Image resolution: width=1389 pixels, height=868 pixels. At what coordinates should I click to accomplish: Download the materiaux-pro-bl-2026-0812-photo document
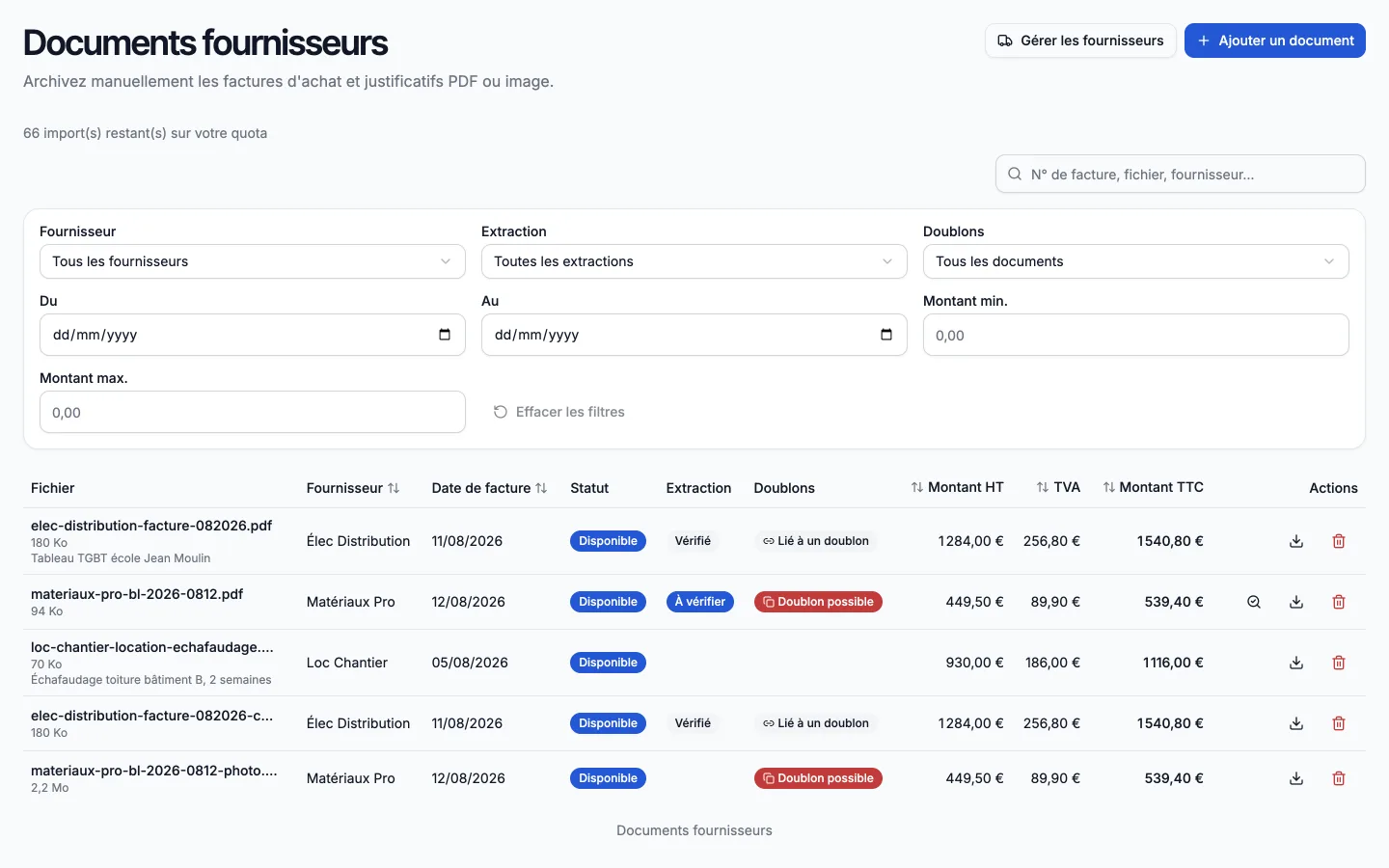point(1296,778)
